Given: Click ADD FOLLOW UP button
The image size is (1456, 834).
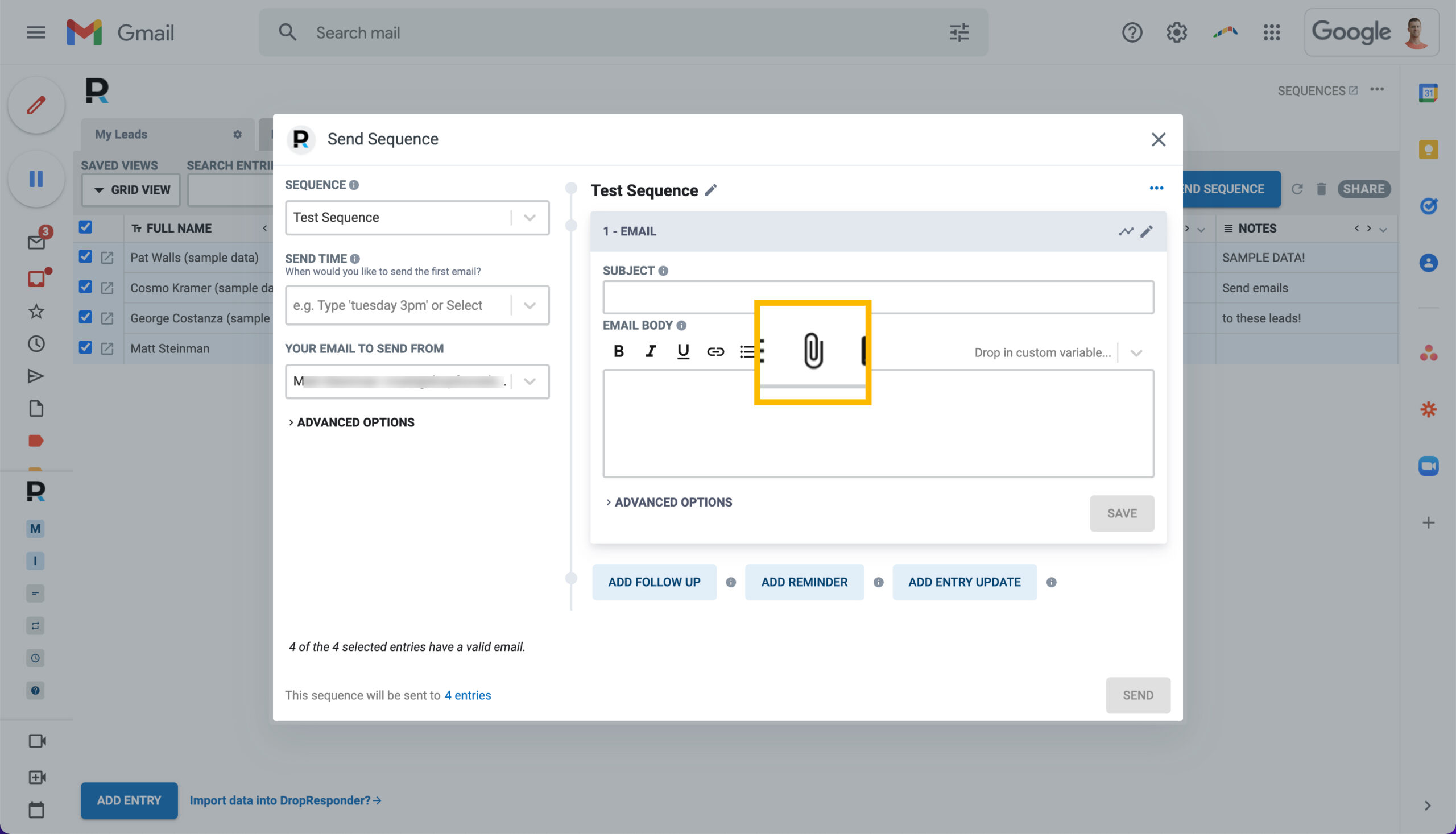Looking at the screenshot, I should point(654,582).
